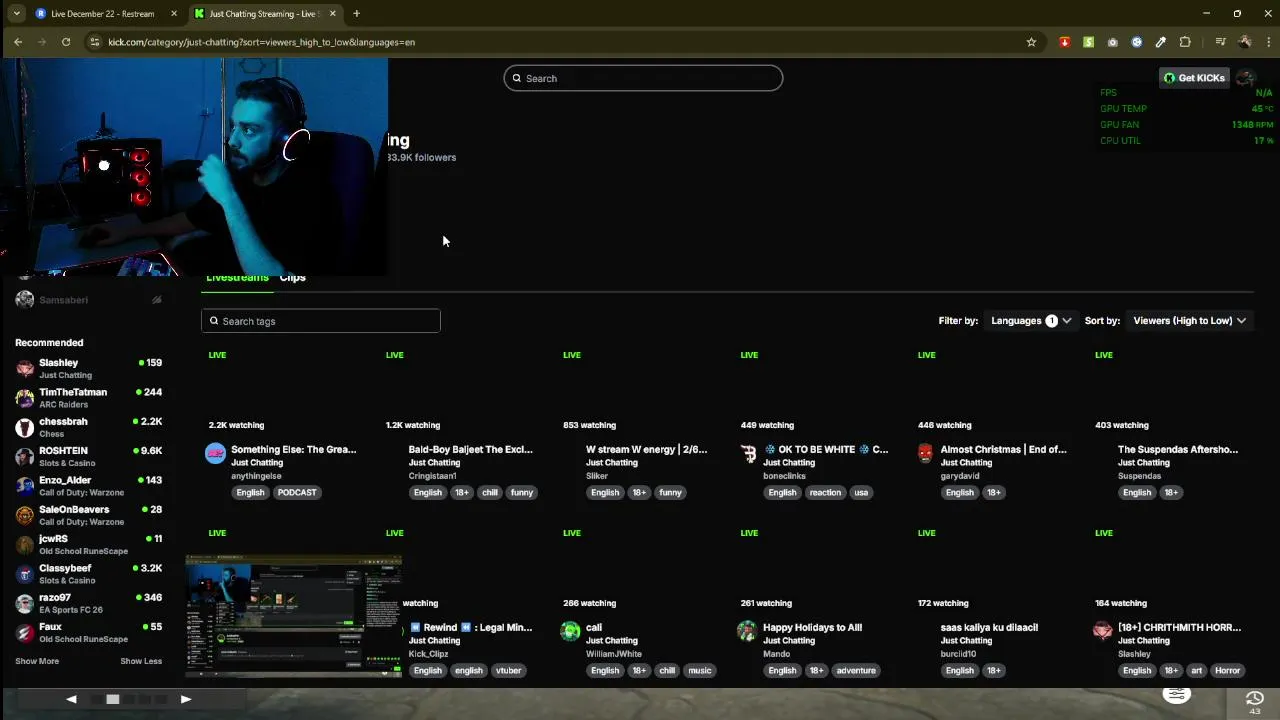1280x720 pixels.
Task: Open The Suspendas Aftersho... stream
Action: 1178,450
